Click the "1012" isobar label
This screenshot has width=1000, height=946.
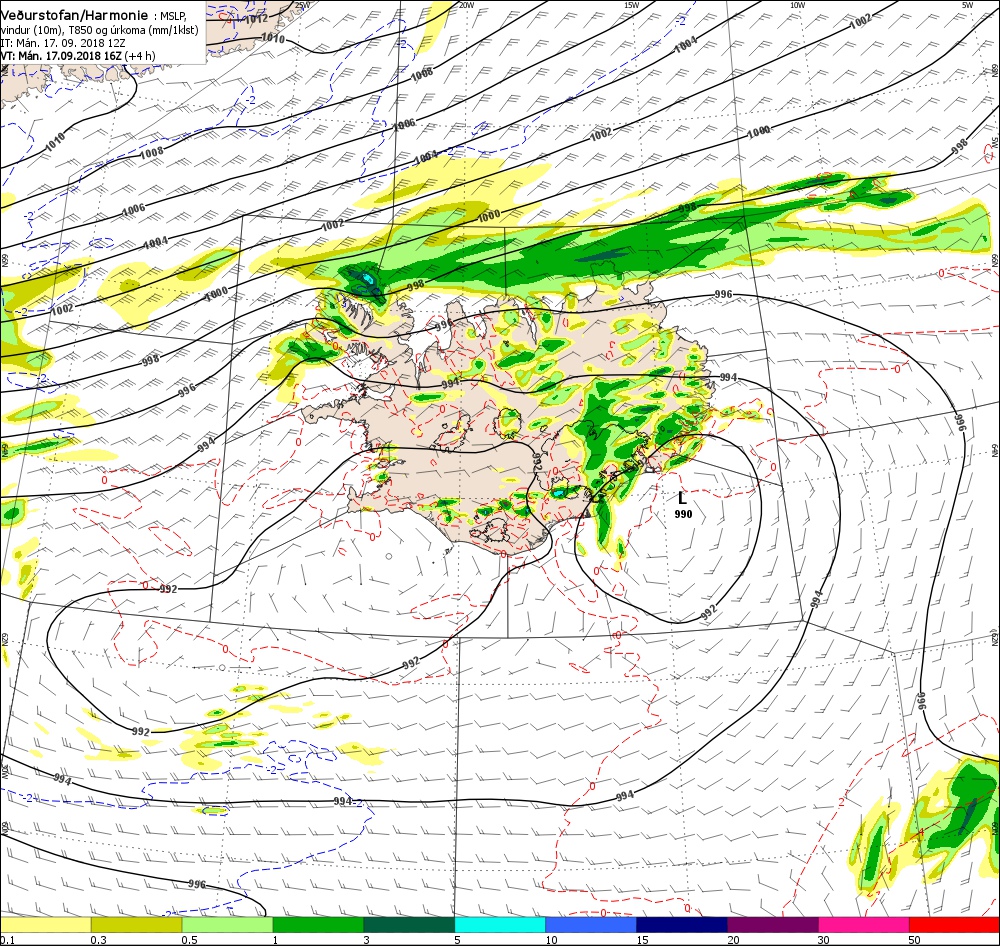[256, 18]
